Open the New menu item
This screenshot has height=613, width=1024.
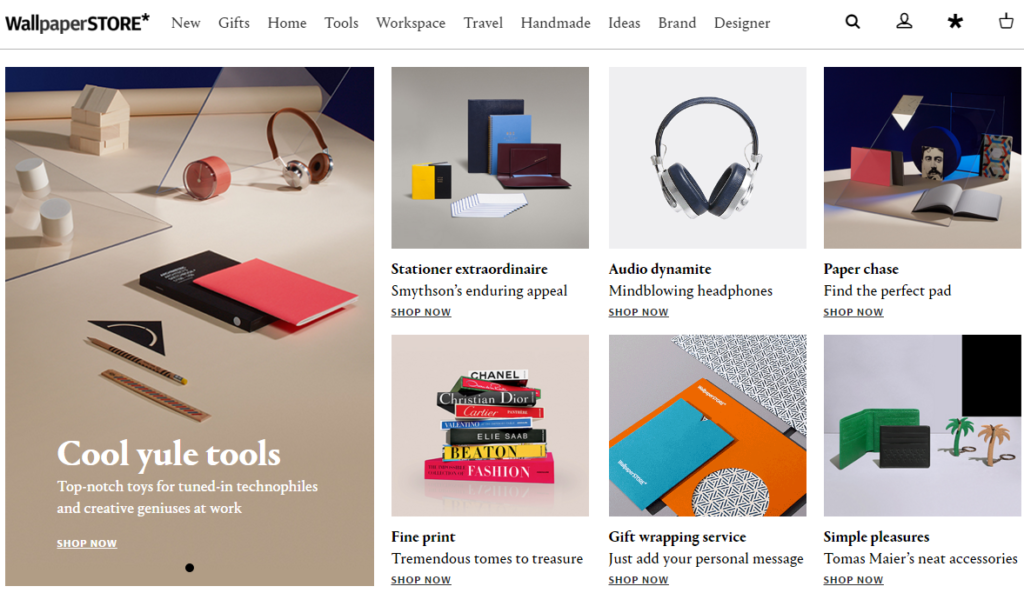pyautogui.click(x=185, y=23)
